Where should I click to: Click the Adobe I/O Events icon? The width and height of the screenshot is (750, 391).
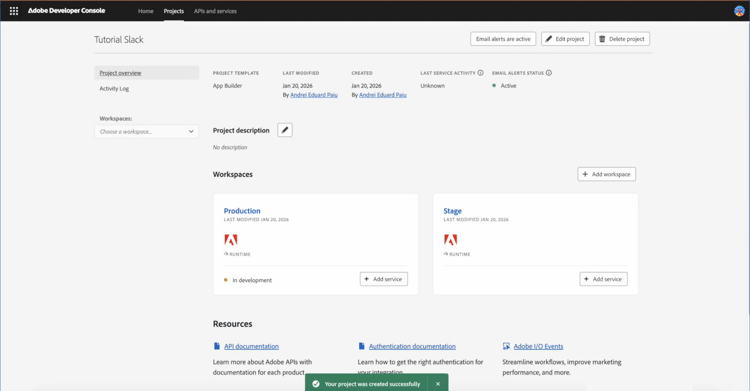click(x=506, y=346)
